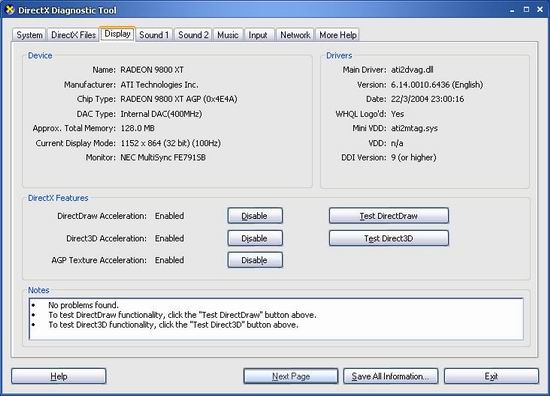Open the Sound 2 tab
The width and height of the screenshot is (550, 396).
click(x=193, y=35)
